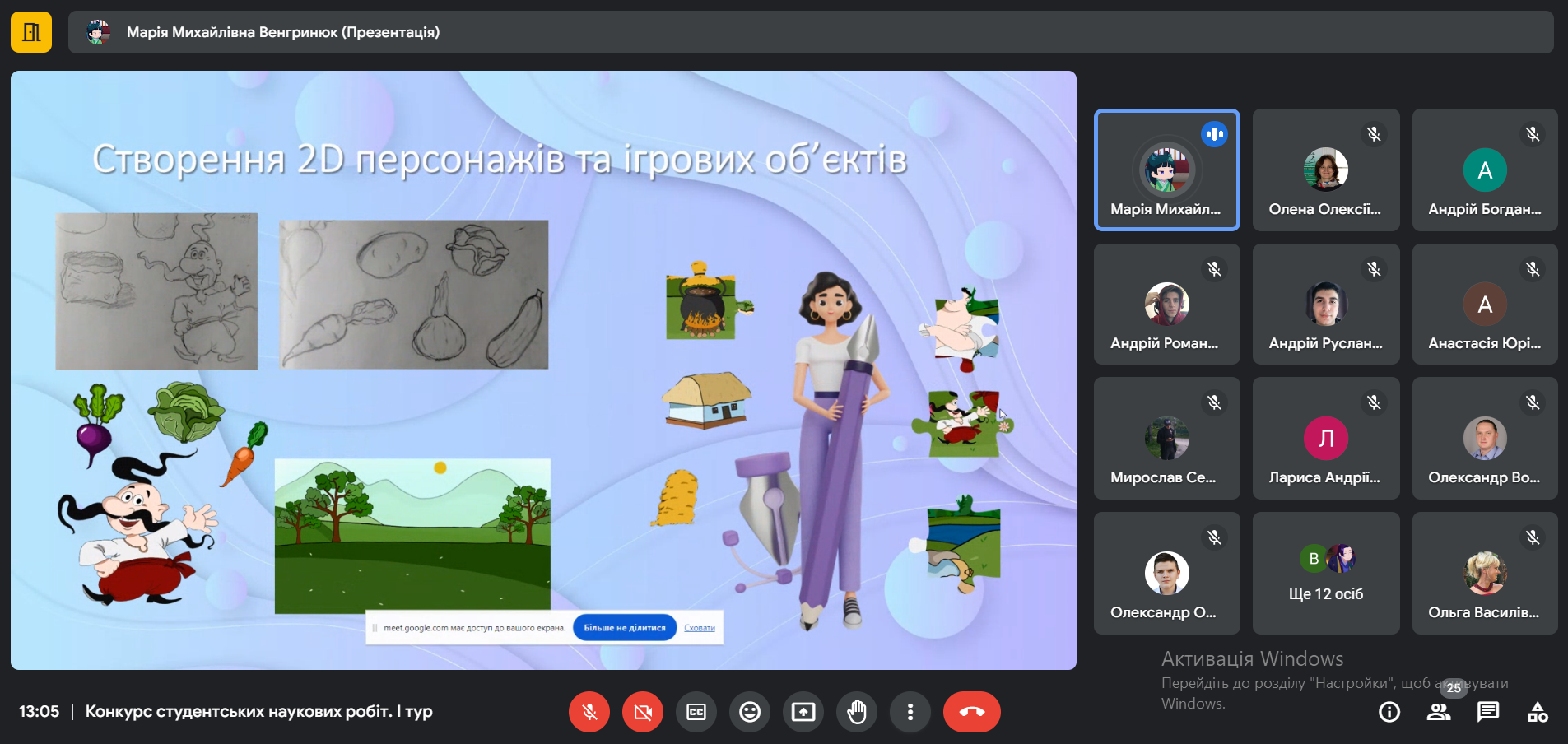
Task: Click the participant count badge 25
Action: (x=1454, y=688)
